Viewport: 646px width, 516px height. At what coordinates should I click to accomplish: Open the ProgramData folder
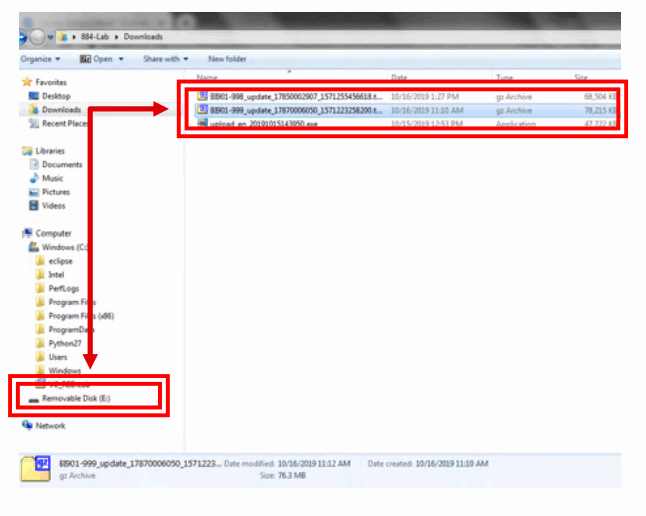pos(71,329)
